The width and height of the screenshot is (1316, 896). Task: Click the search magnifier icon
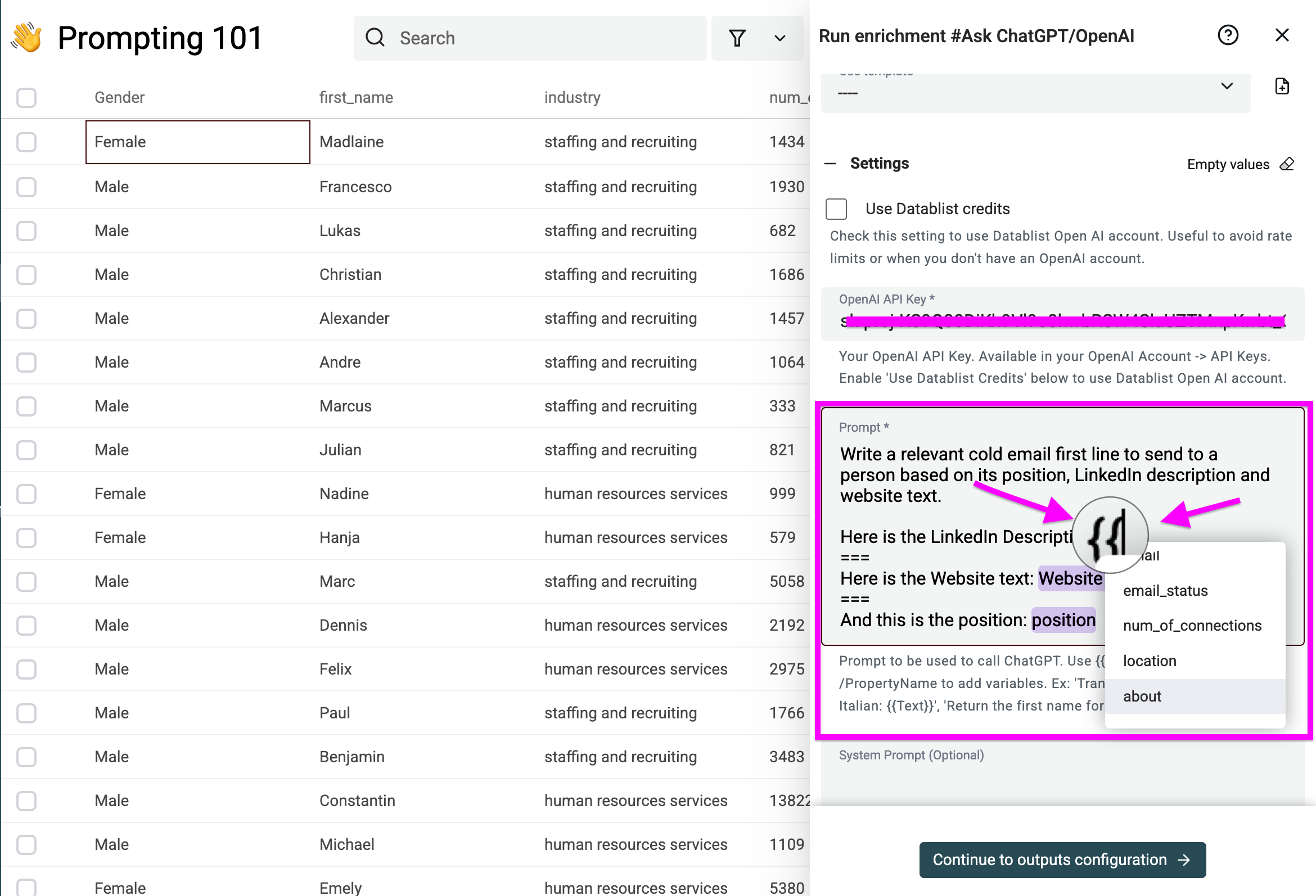click(x=375, y=37)
